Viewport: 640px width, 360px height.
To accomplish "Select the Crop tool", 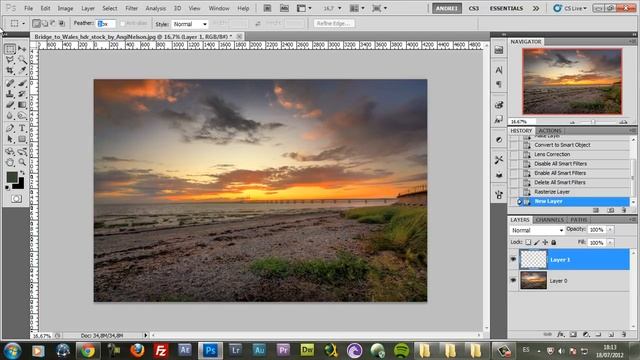I will point(10,71).
